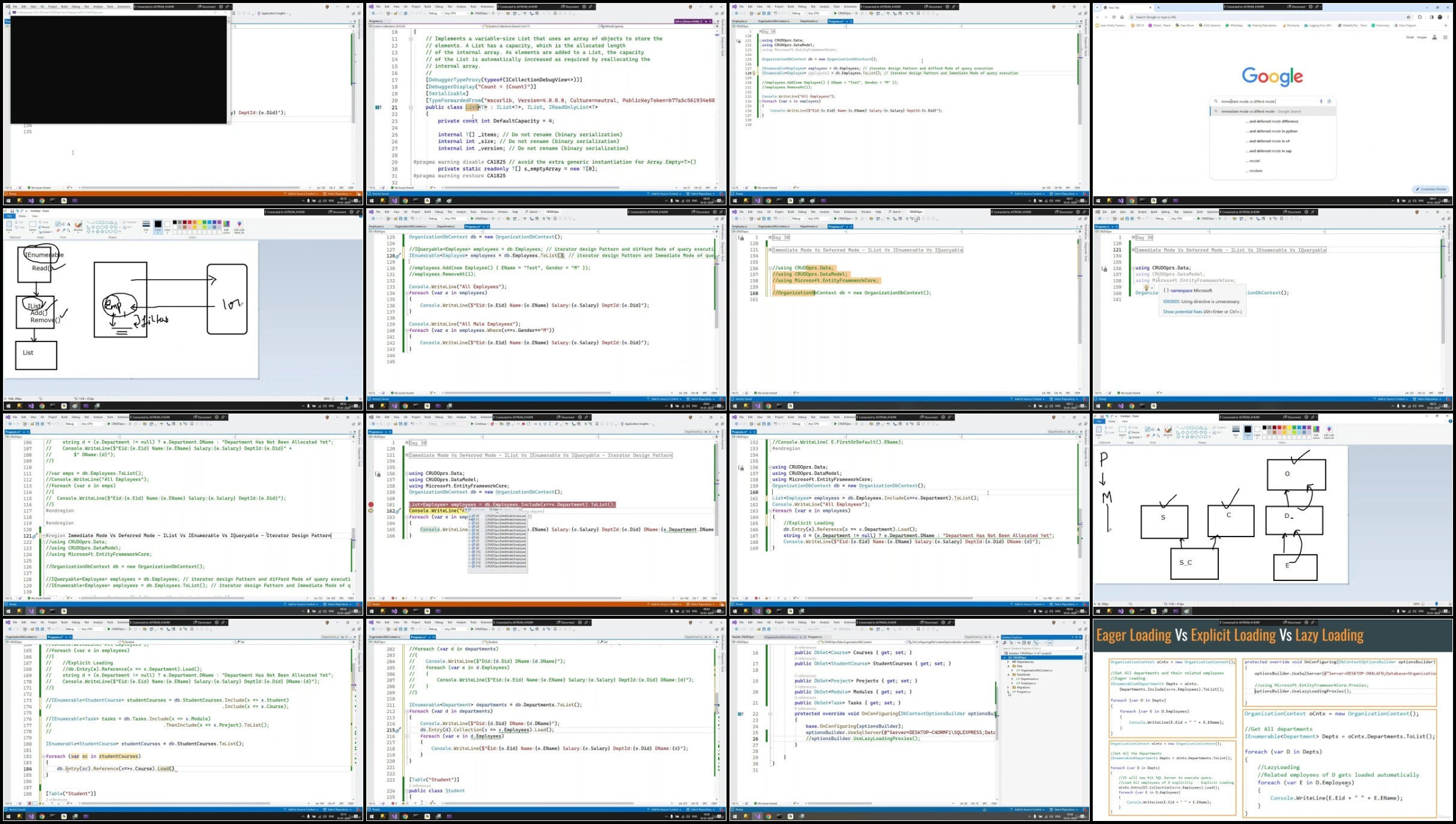Collapse the OnConfiguring method at line 22
This screenshot has width=1456, height=824.
point(770,714)
